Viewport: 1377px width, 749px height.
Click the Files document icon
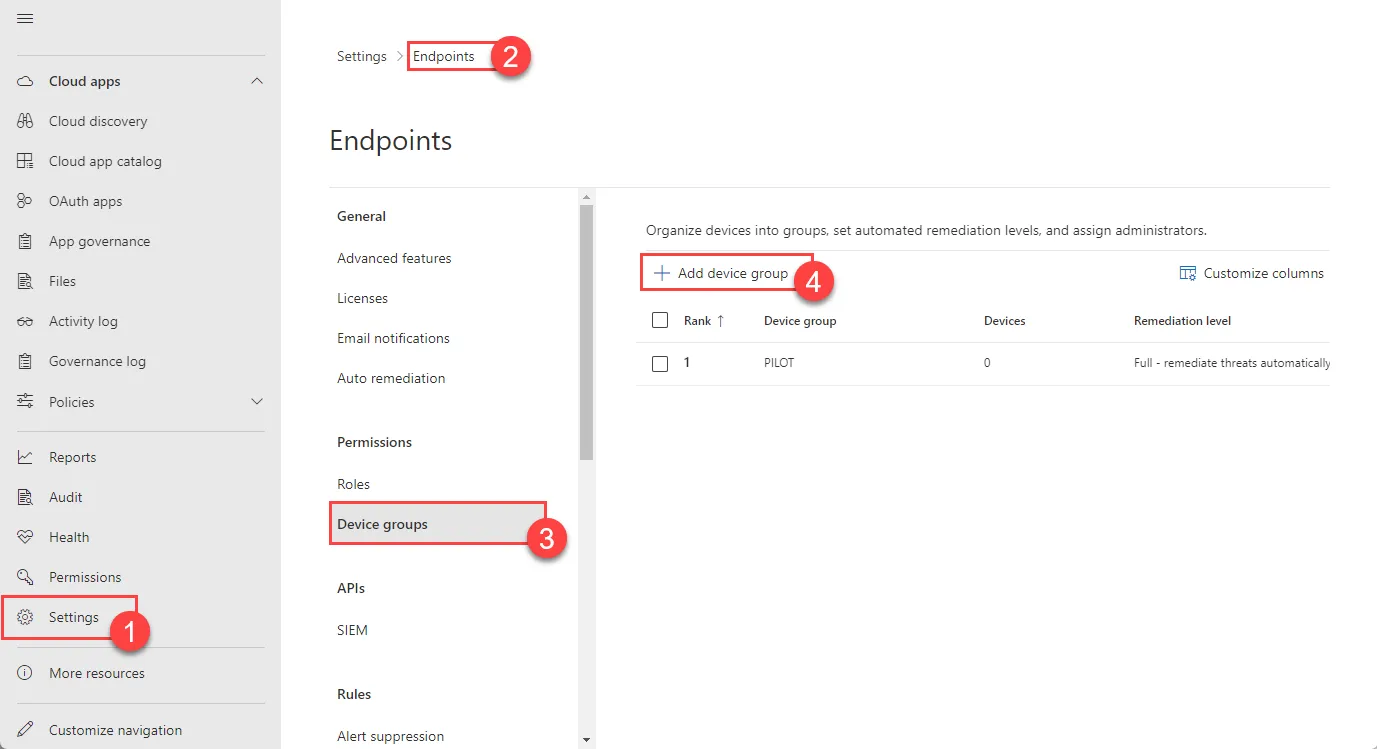pyautogui.click(x=25, y=281)
